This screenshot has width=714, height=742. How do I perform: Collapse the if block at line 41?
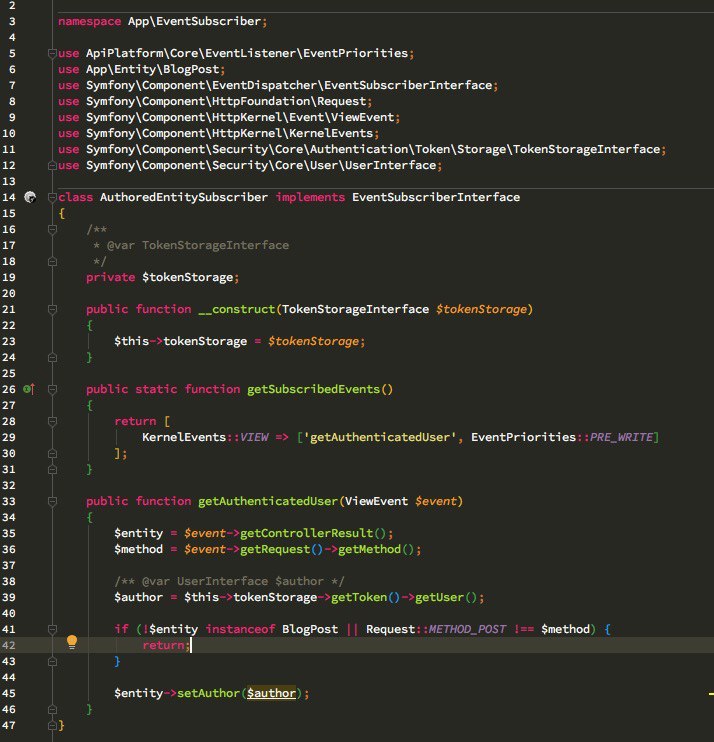[53, 629]
